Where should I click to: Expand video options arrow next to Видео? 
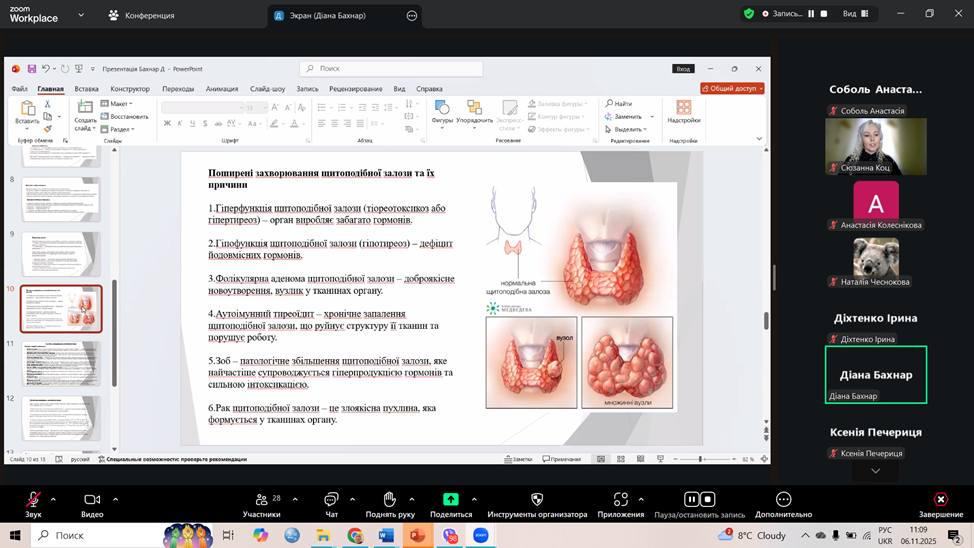coord(115,499)
